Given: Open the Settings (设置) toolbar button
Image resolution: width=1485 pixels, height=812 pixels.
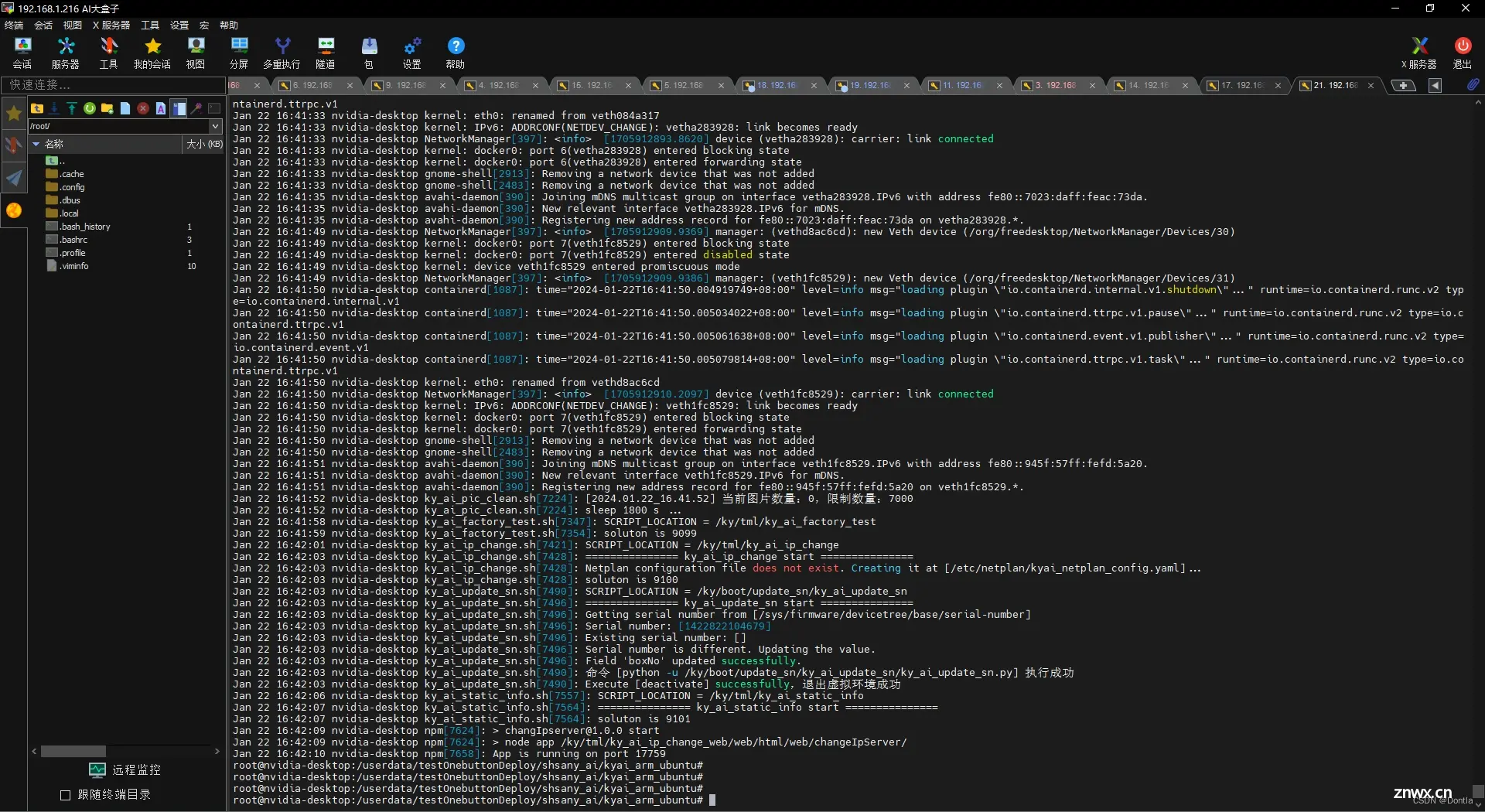Looking at the screenshot, I should coord(412,53).
